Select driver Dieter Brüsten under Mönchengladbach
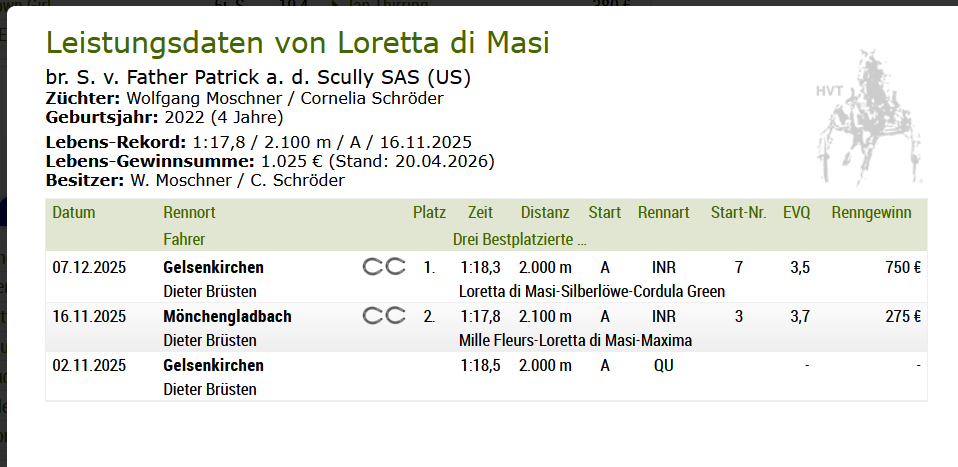Image resolution: width=958 pixels, height=467 pixels. tap(209, 340)
